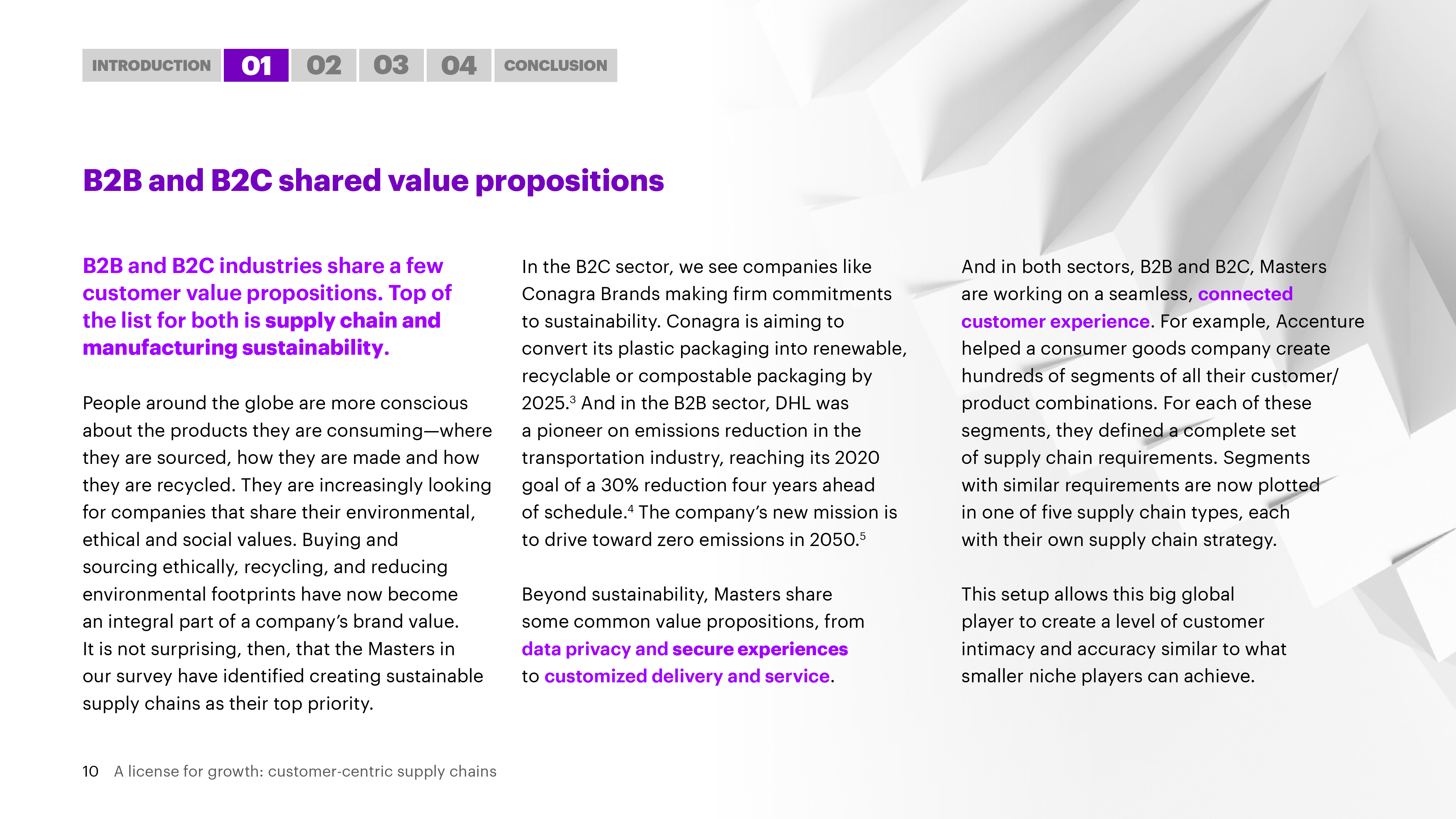Open footnote 4 after 'of schedule.'
The width and height of the screenshot is (1456, 819).
pyautogui.click(x=631, y=508)
